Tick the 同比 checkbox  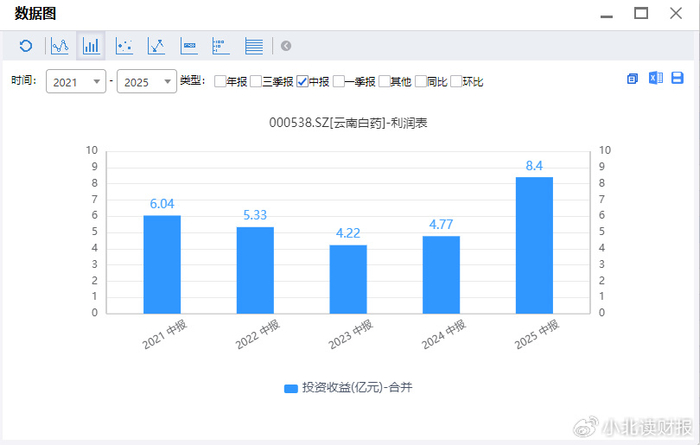pos(421,81)
